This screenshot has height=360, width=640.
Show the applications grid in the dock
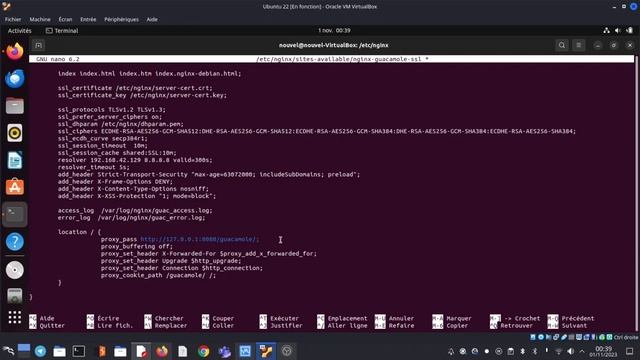coord(15,317)
